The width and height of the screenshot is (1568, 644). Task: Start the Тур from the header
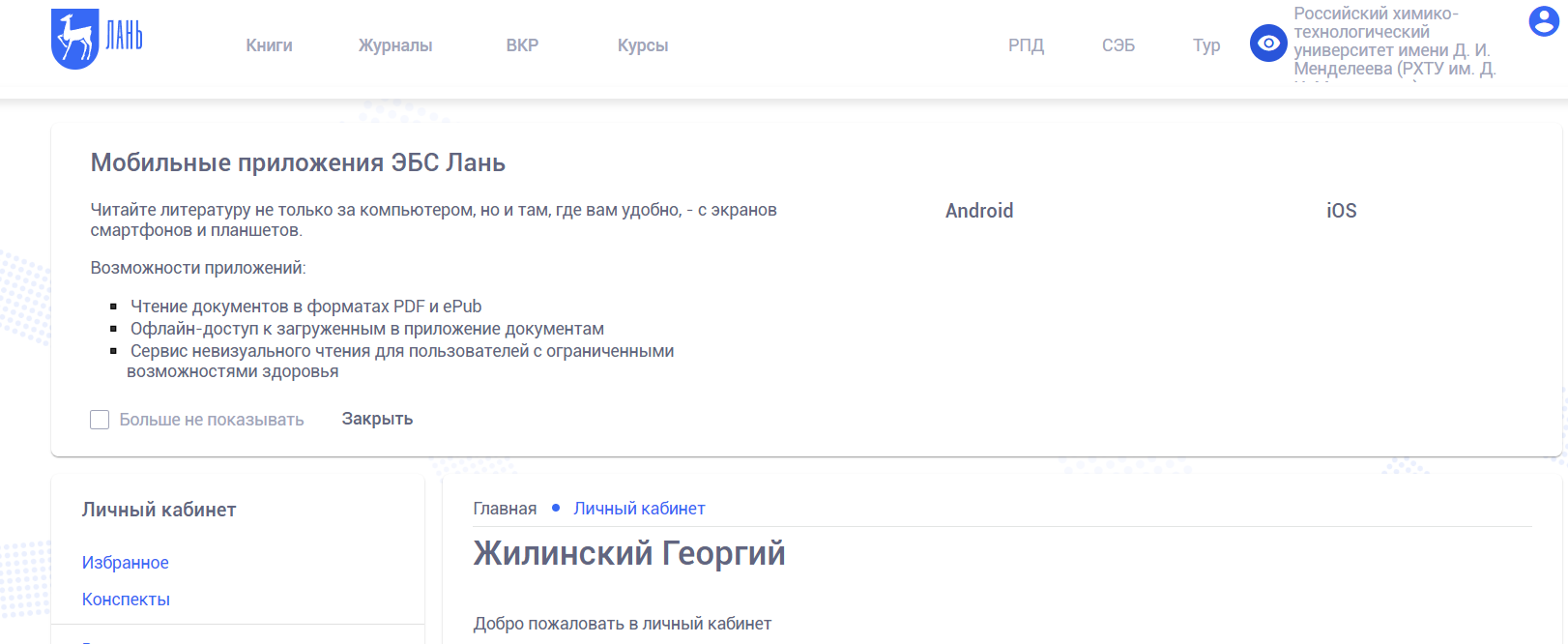[x=1206, y=45]
